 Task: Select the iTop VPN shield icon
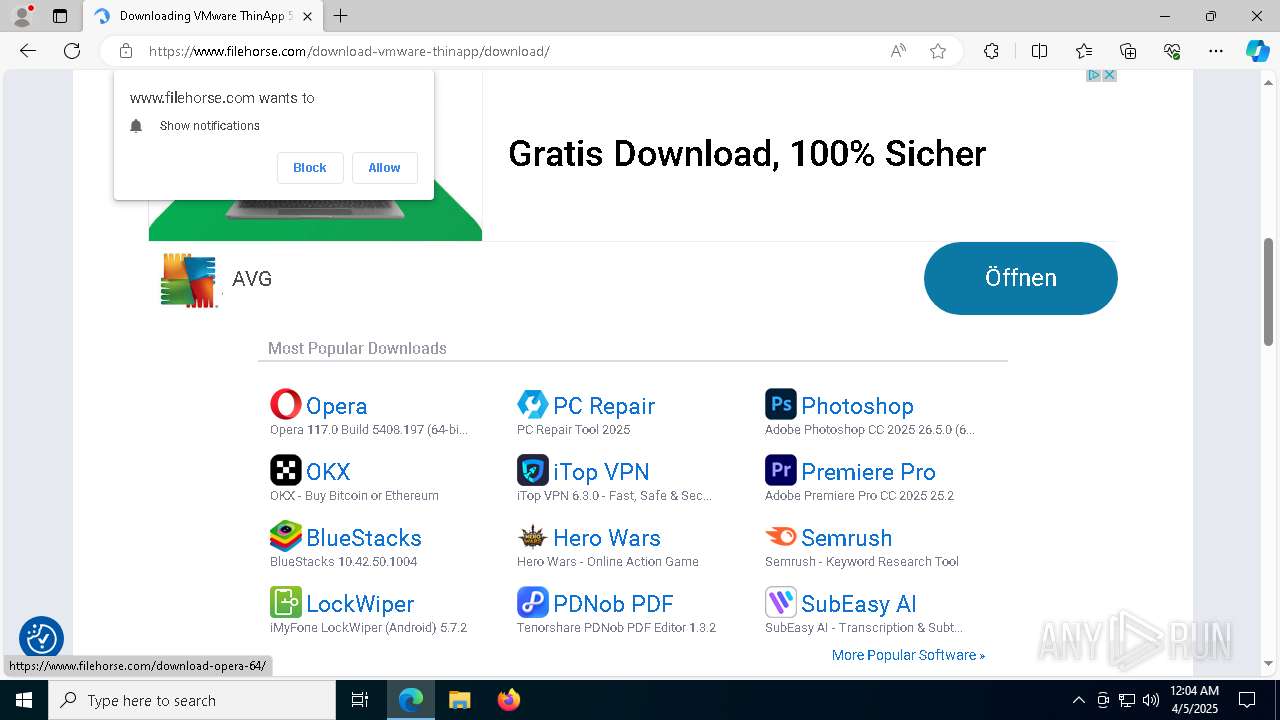533,470
